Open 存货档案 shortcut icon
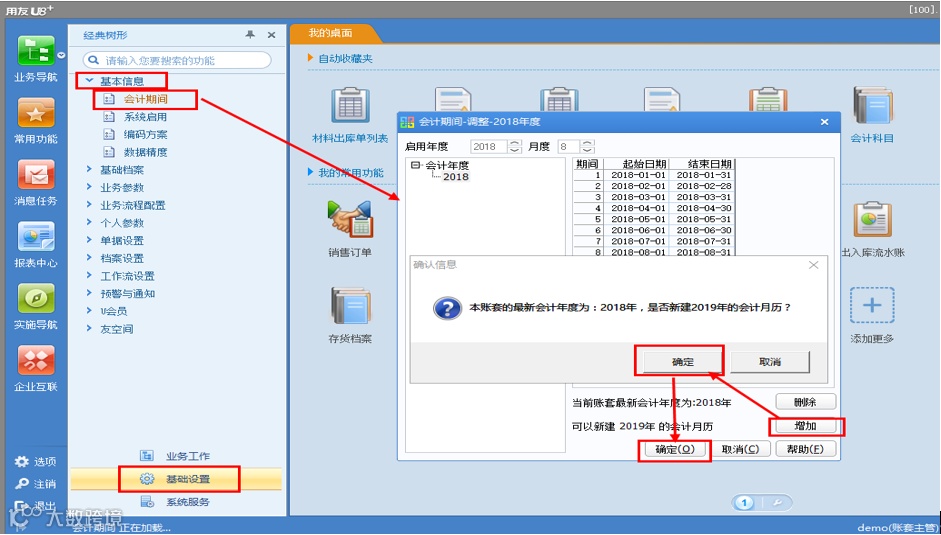This screenshot has height=535, width=941. pos(350,305)
